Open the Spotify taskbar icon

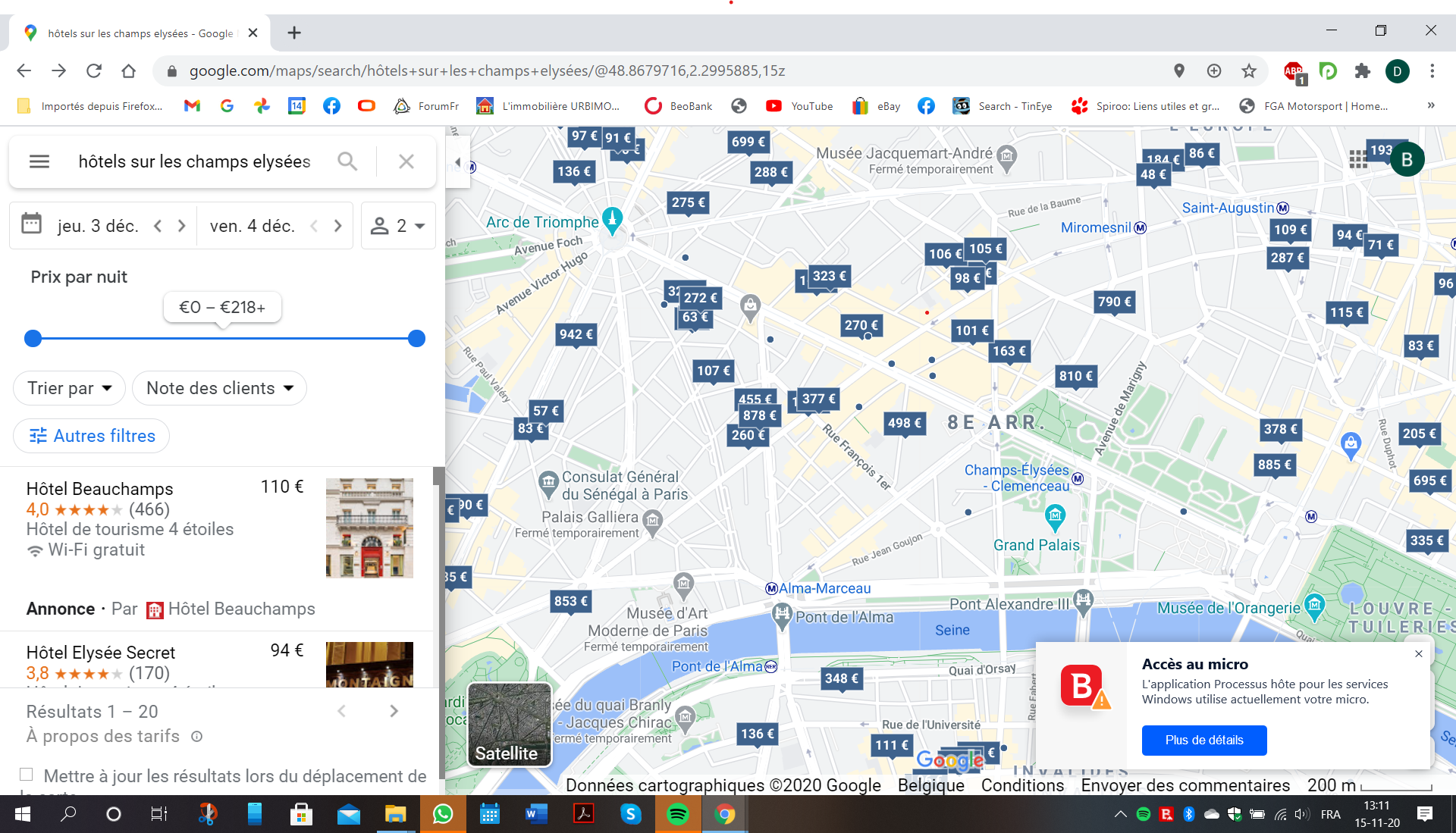pos(677,815)
